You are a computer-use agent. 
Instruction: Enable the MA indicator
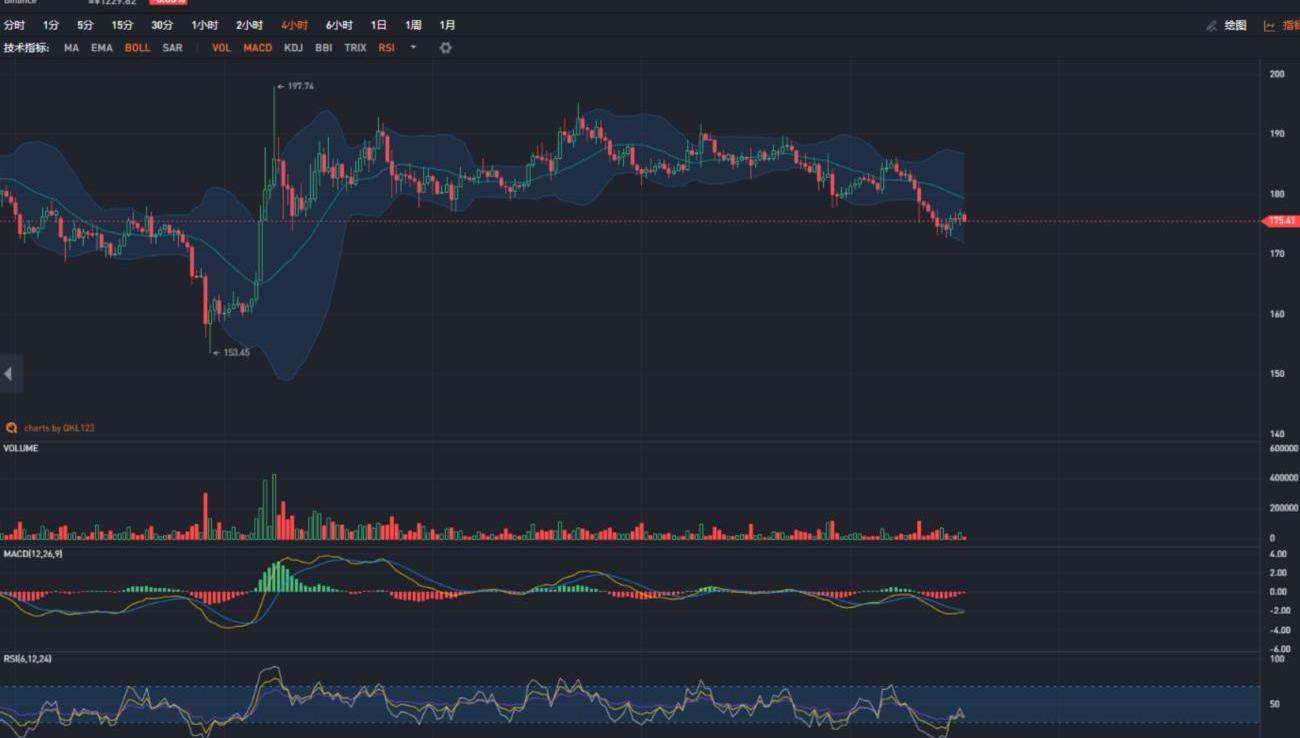pos(71,48)
